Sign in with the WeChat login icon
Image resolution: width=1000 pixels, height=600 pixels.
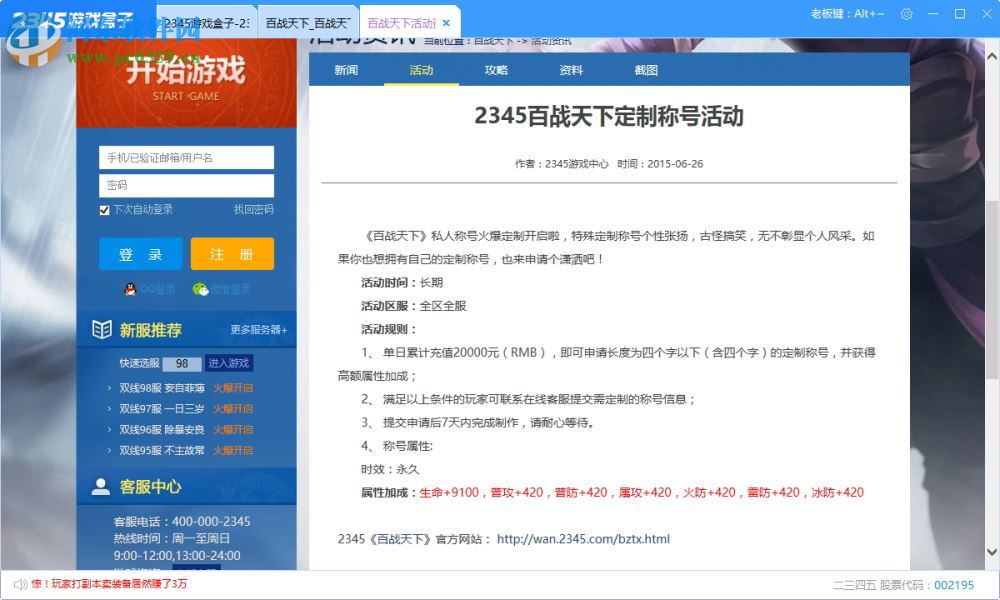200,289
